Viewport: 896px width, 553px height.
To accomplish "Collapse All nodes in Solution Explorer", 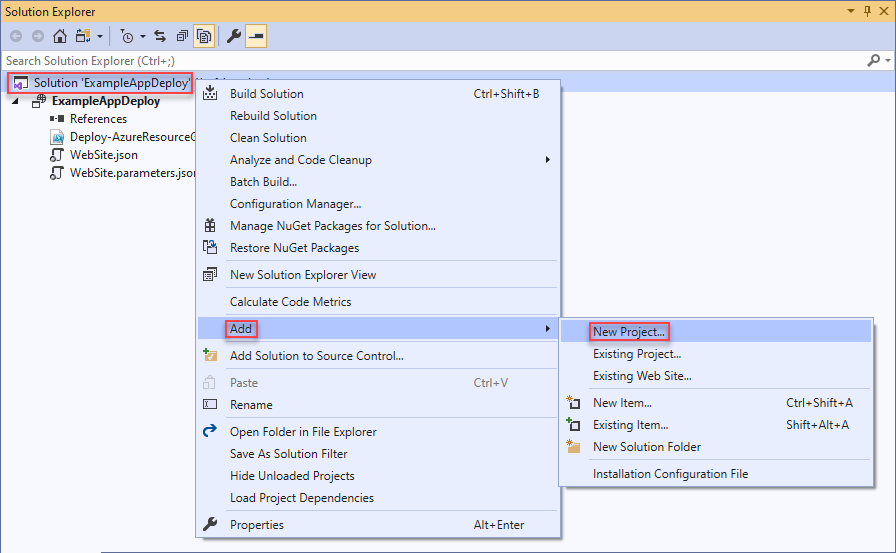I will pos(182,37).
